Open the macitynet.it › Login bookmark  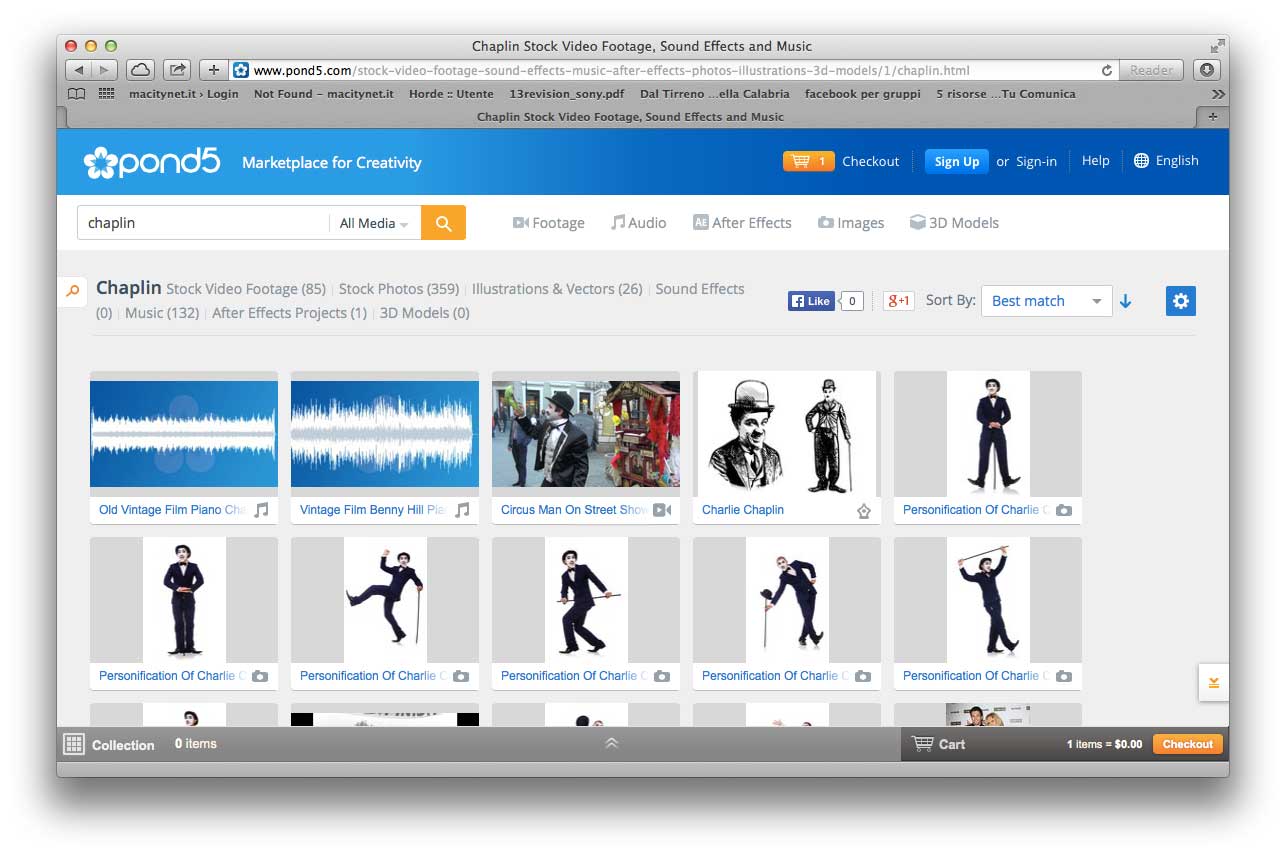(184, 94)
